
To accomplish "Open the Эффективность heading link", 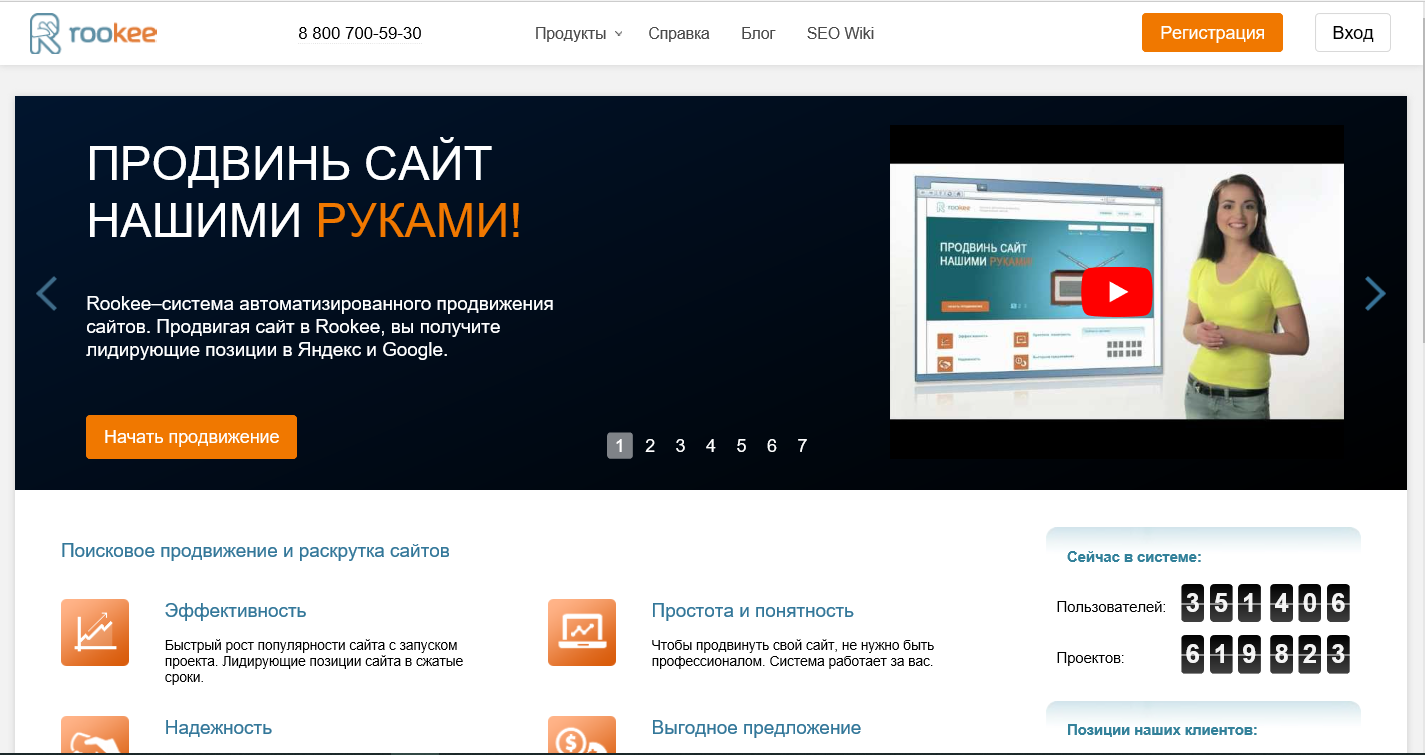I will coord(236,611).
